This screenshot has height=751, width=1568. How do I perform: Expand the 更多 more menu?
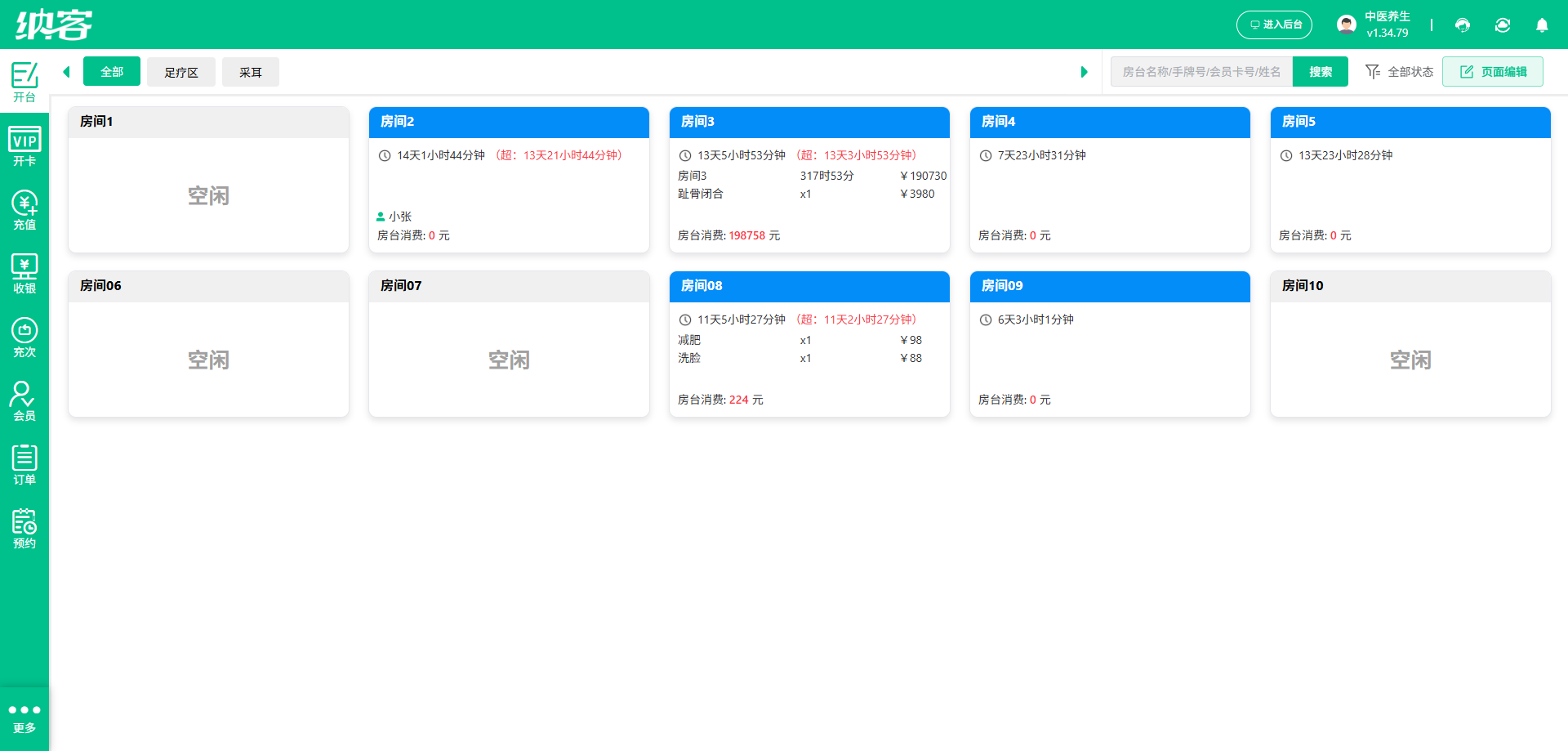coord(24,718)
